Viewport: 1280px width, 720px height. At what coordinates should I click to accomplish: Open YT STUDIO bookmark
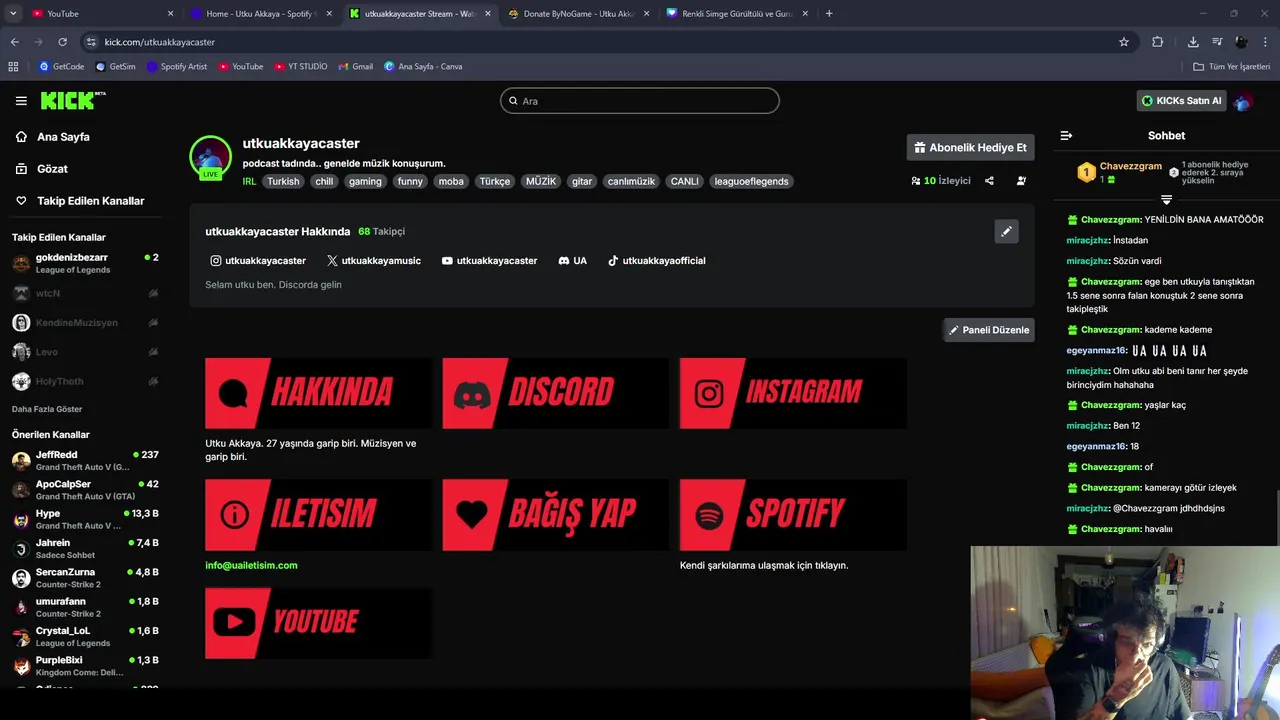pyautogui.click(x=300, y=67)
